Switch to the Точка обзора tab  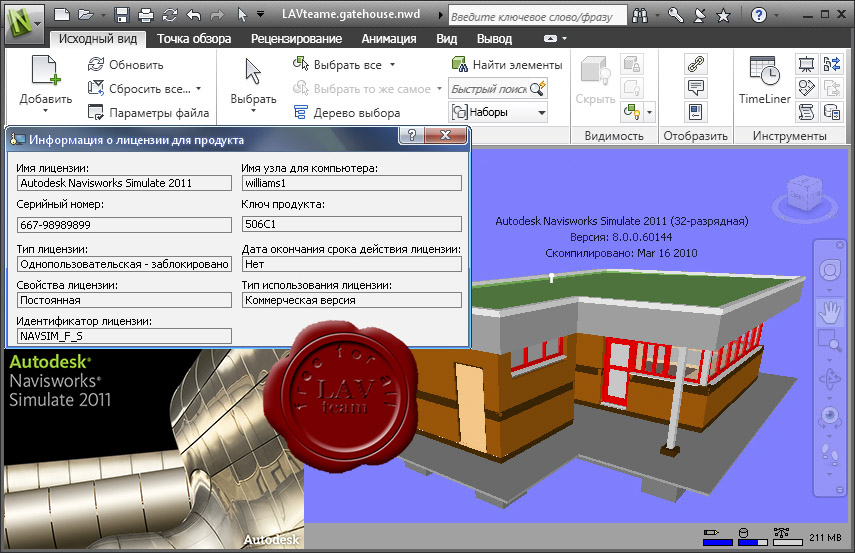pos(194,39)
